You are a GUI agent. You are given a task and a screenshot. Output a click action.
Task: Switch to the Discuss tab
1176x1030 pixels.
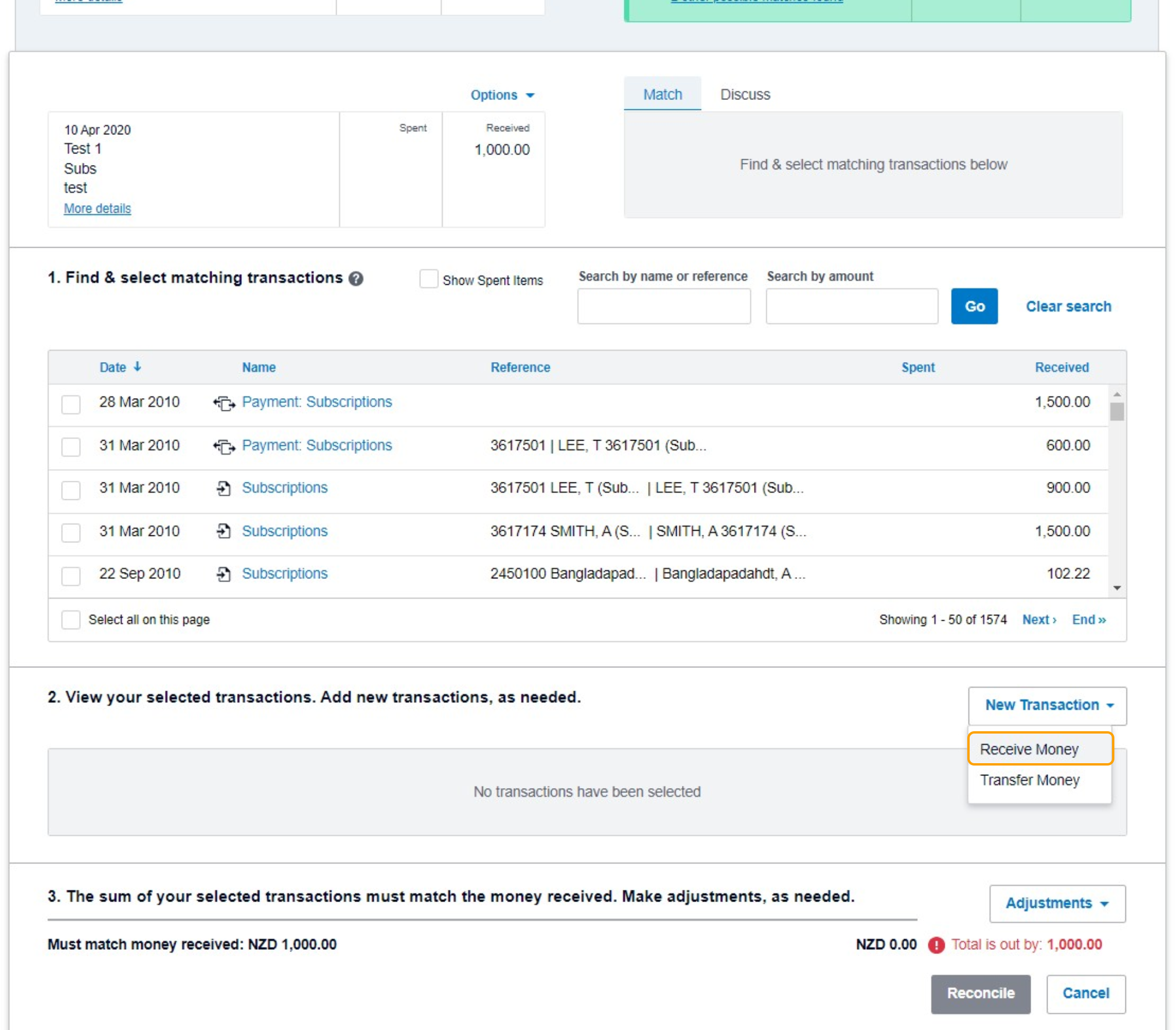click(x=745, y=94)
